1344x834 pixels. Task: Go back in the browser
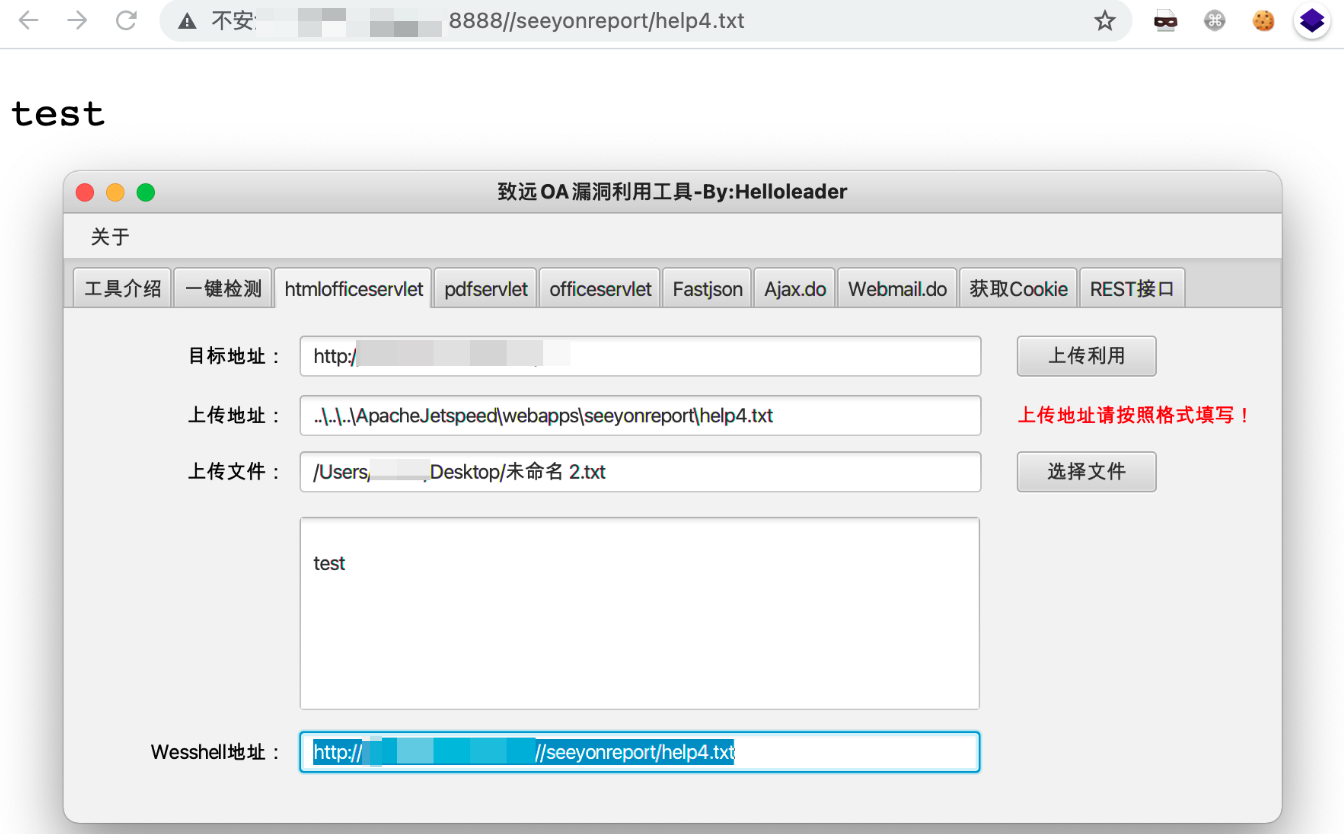28,20
